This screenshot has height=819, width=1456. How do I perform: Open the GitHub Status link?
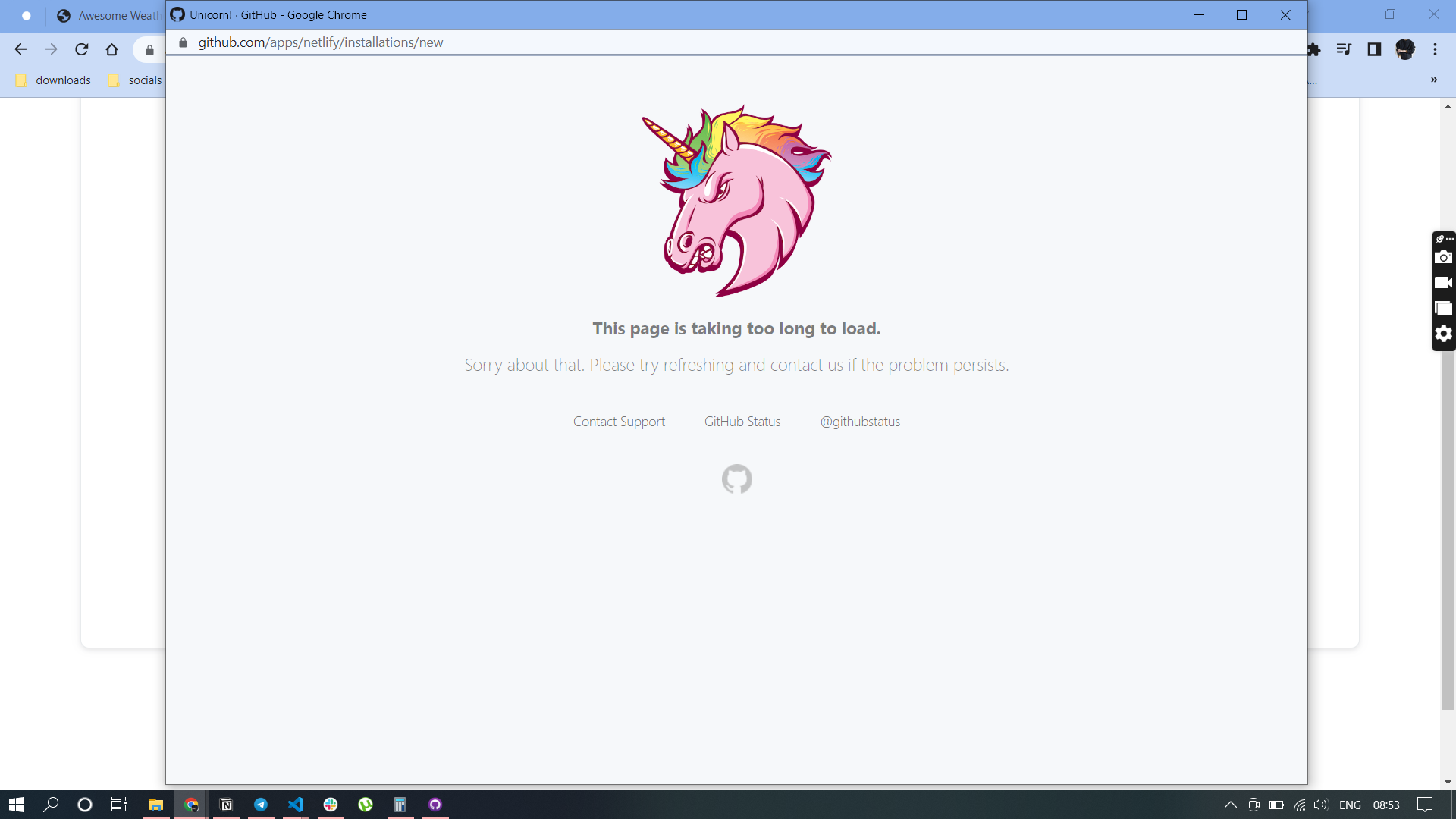[x=742, y=422]
